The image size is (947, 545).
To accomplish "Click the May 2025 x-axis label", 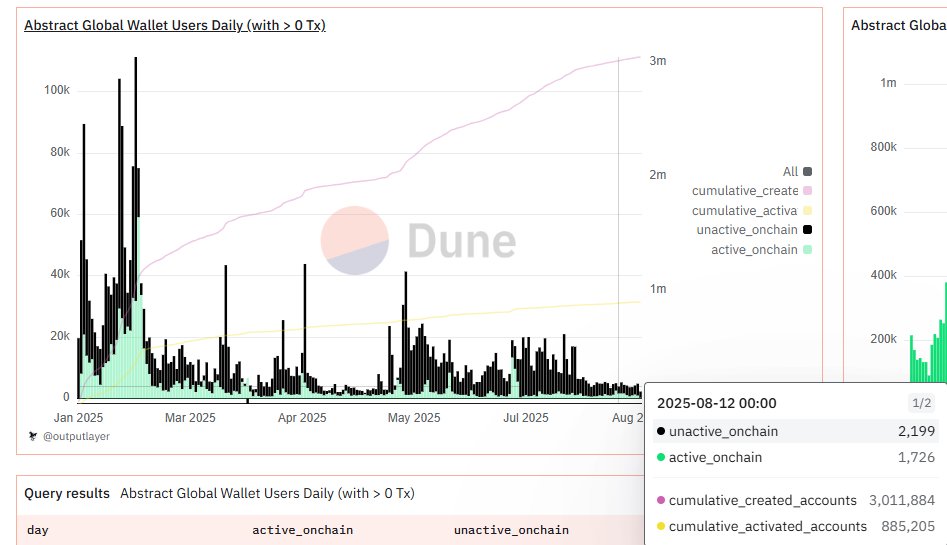I will click(414, 418).
